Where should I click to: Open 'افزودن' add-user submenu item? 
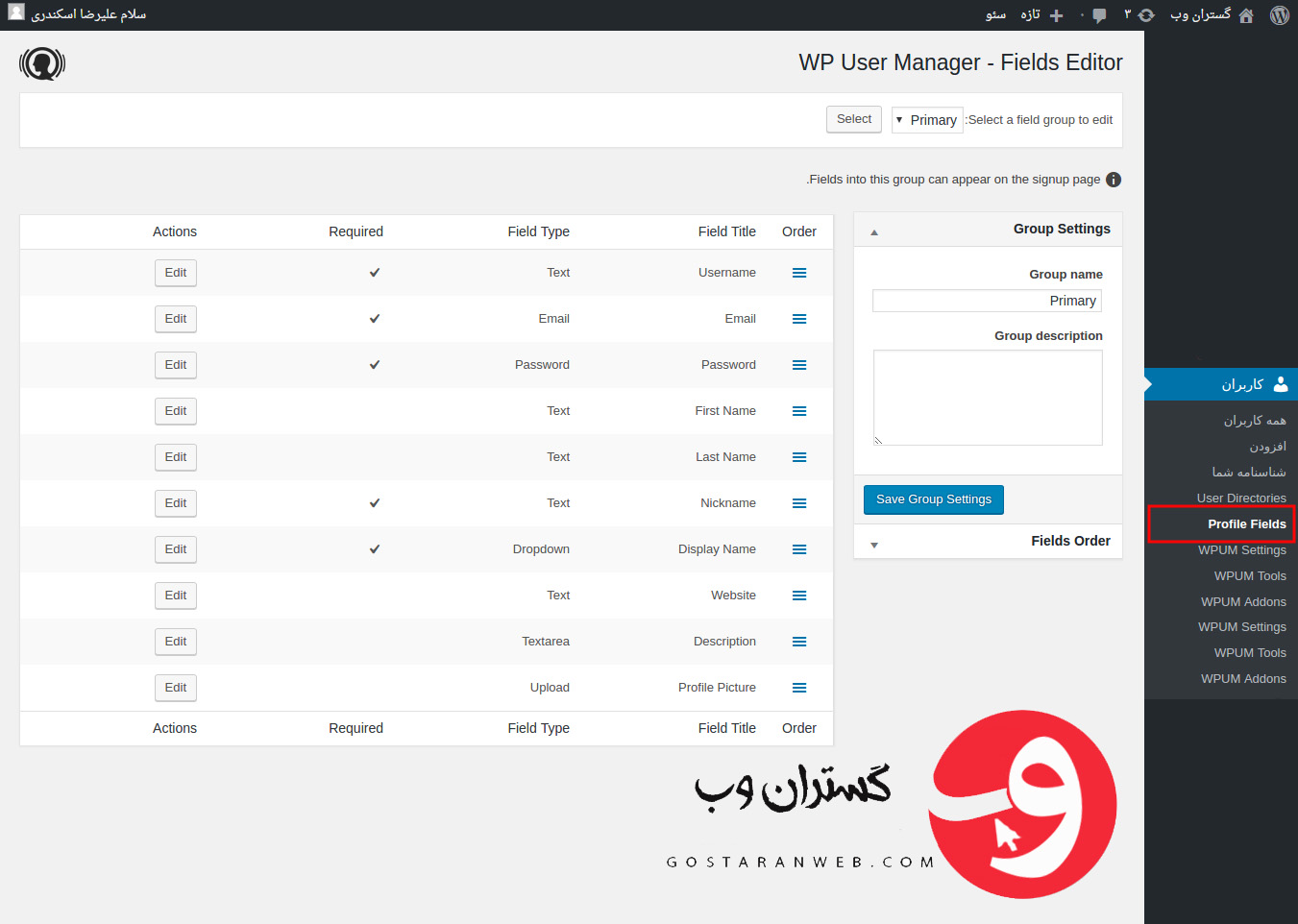[1268, 447]
